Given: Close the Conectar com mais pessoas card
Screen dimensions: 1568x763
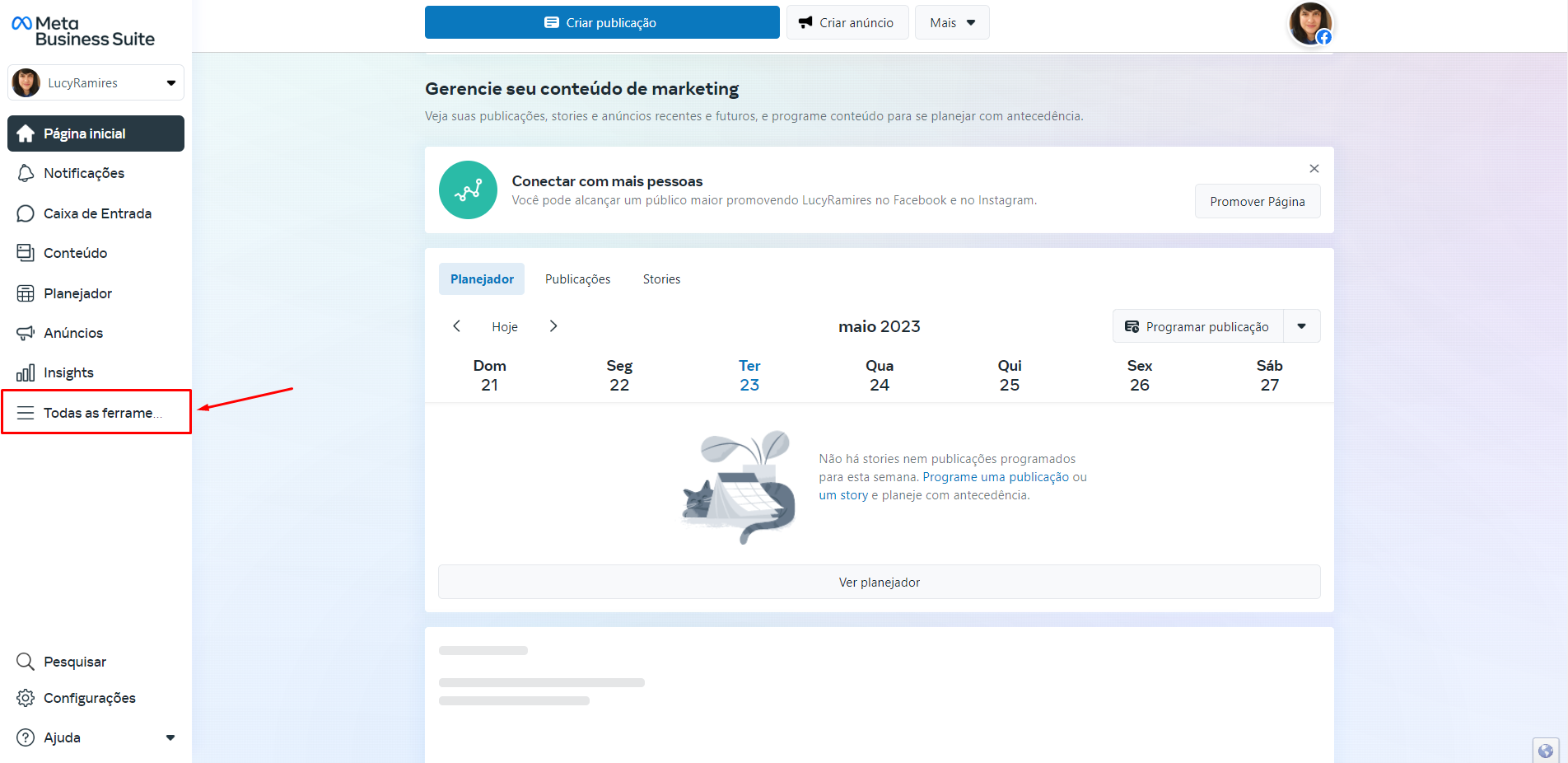Looking at the screenshot, I should 1314,168.
